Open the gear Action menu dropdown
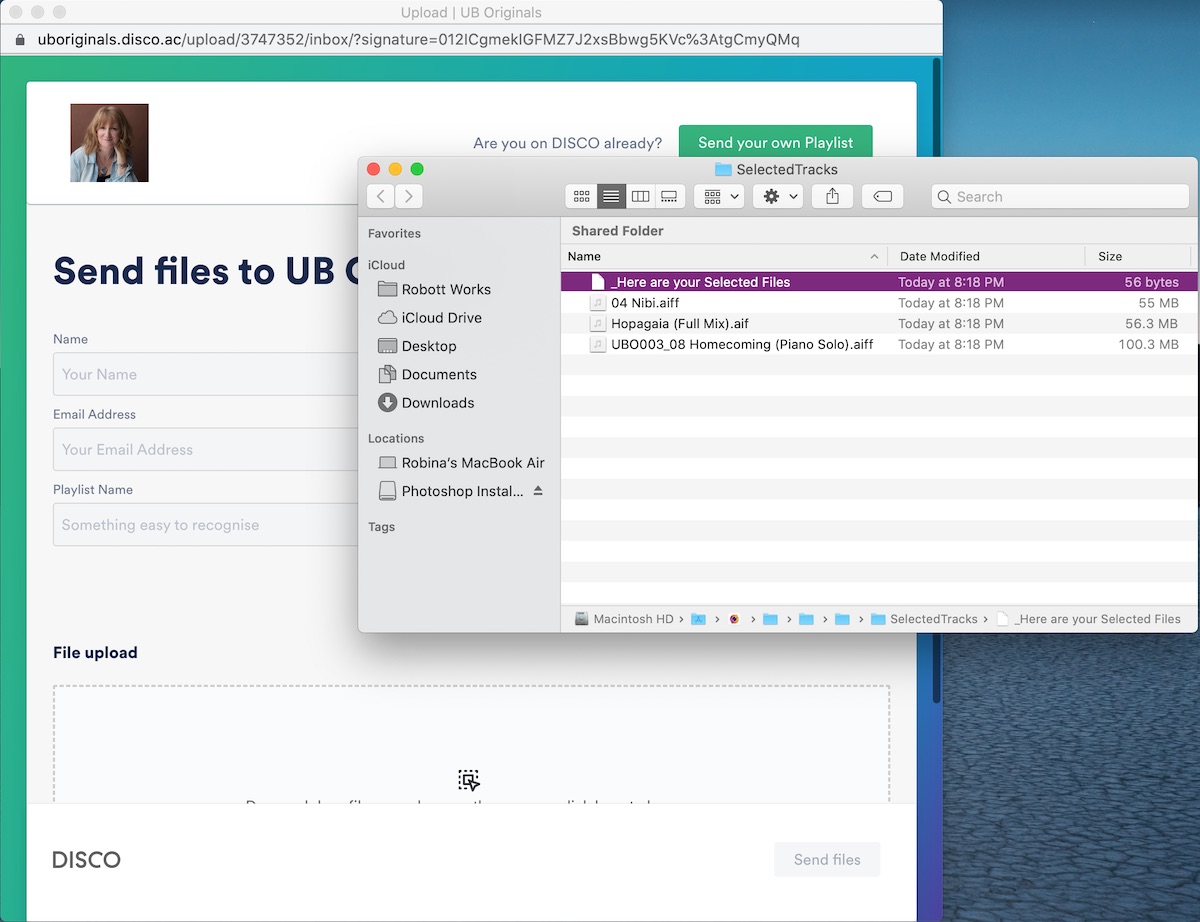Viewport: 1200px width, 922px height. pyautogui.click(x=778, y=196)
